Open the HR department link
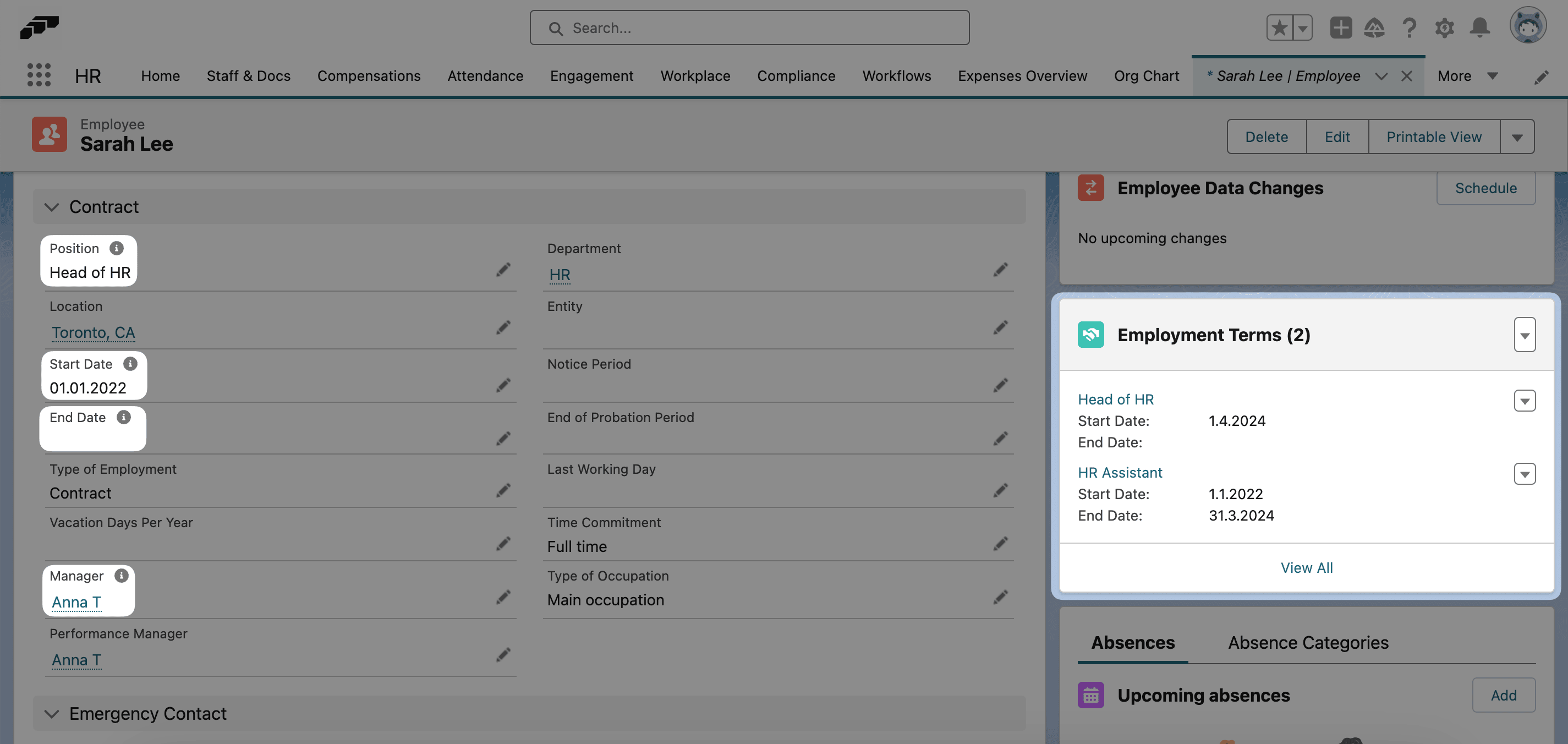 (560, 275)
